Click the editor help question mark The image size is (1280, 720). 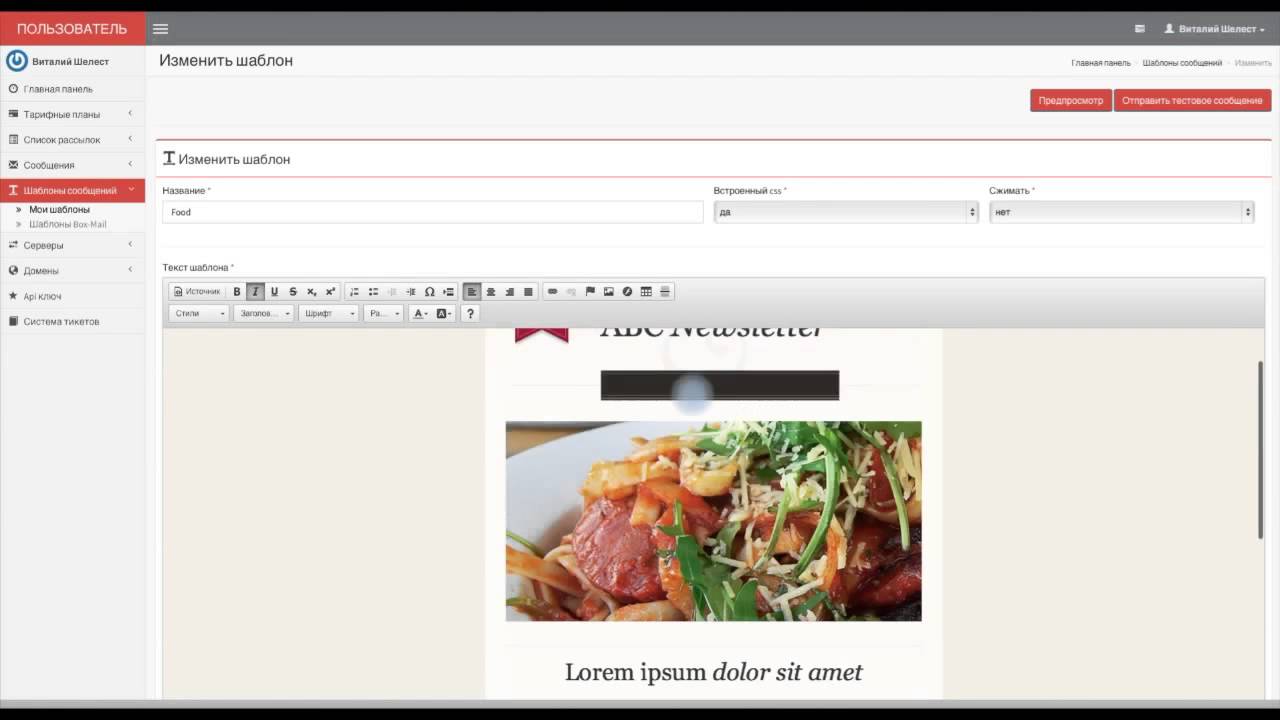pyautogui.click(x=470, y=314)
